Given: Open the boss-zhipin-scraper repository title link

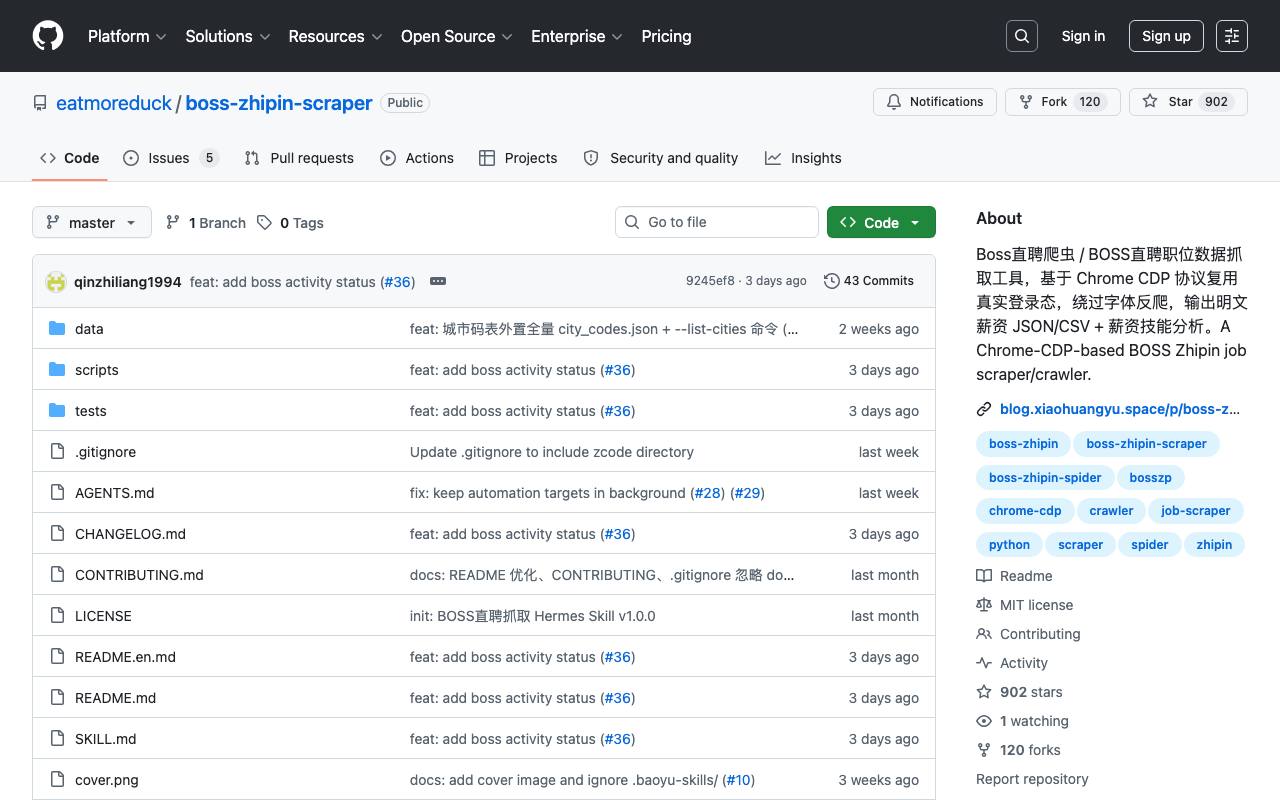Looking at the screenshot, I should [x=279, y=103].
